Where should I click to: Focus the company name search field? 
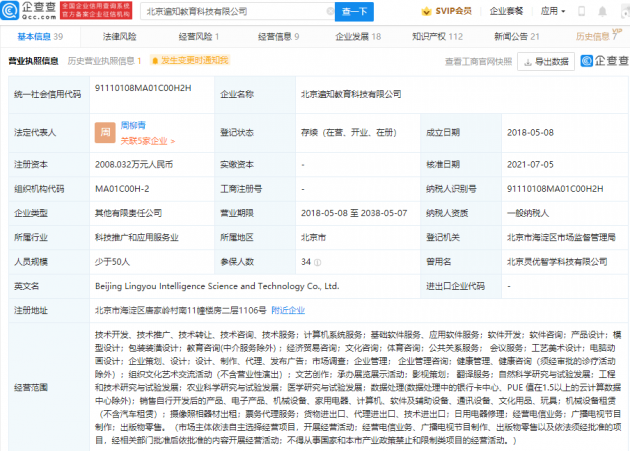[237, 12]
